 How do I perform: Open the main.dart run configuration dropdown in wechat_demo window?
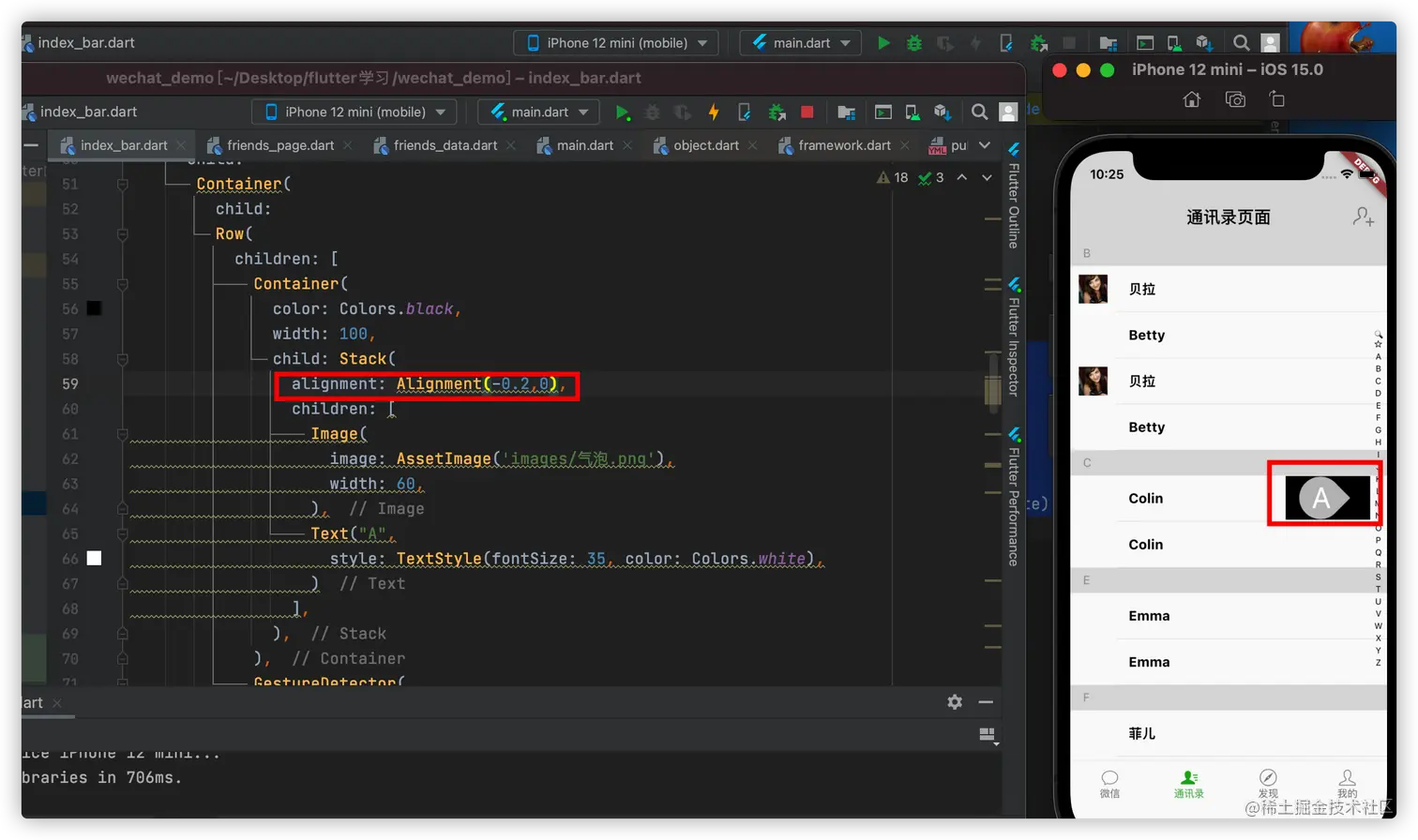pyautogui.click(x=539, y=112)
